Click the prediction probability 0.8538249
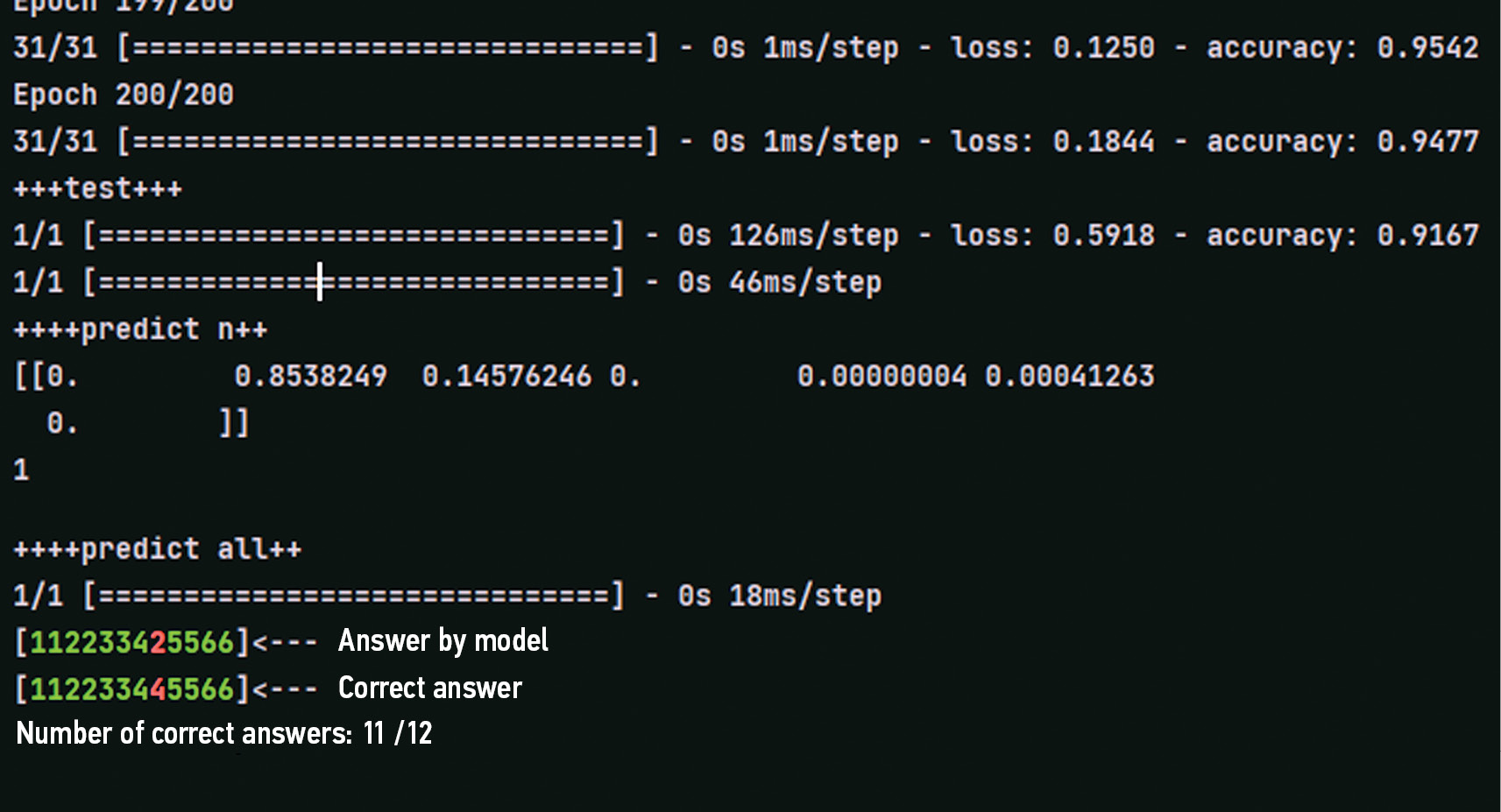Viewport: 1501px width, 812px height. pos(310,376)
